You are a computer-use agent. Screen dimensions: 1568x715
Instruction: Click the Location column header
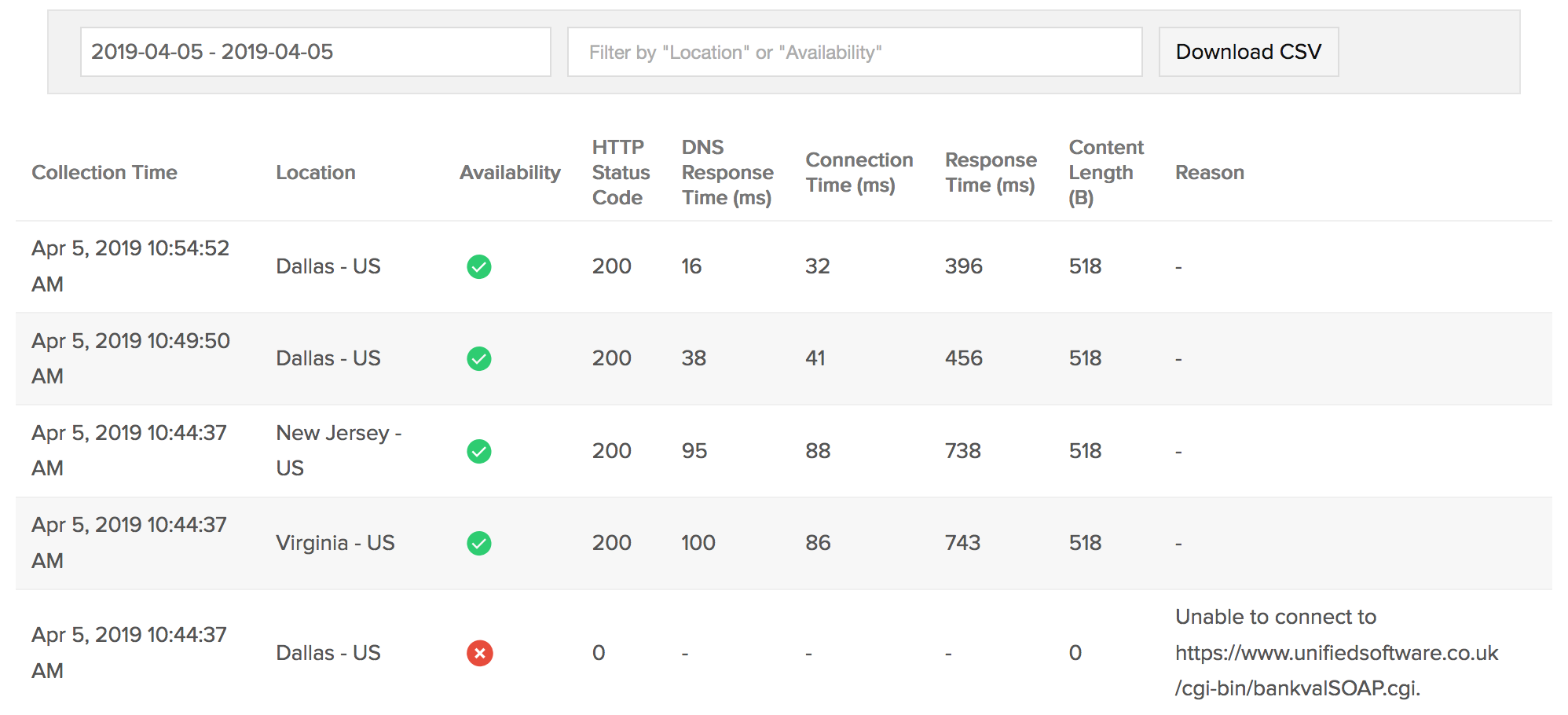(x=315, y=173)
